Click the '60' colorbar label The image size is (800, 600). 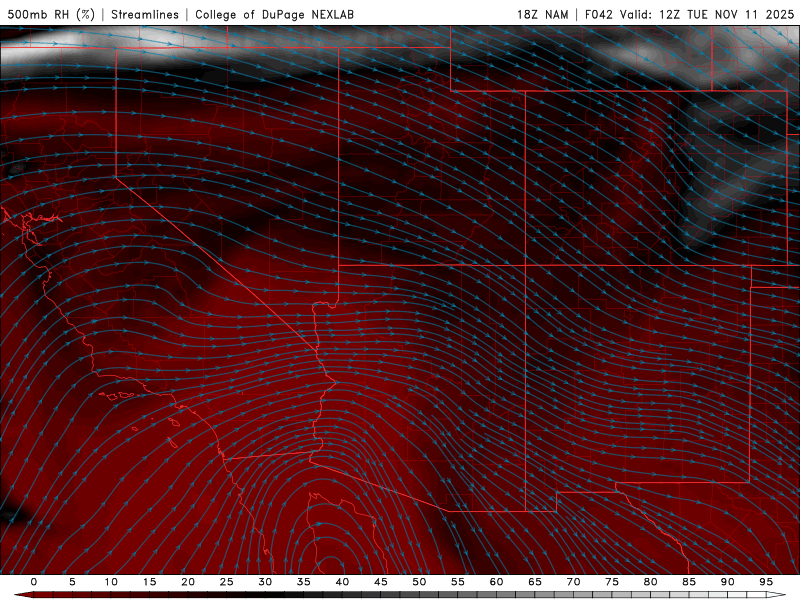tap(496, 582)
